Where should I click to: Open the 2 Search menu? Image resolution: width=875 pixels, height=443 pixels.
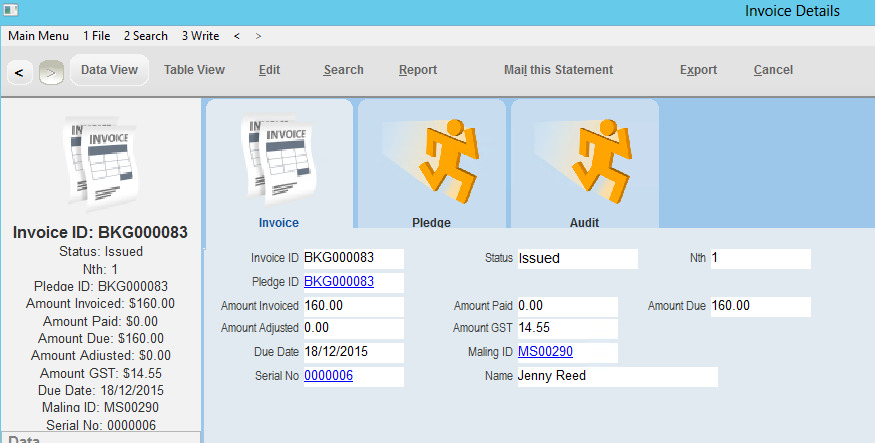pyautogui.click(x=146, y=36)
